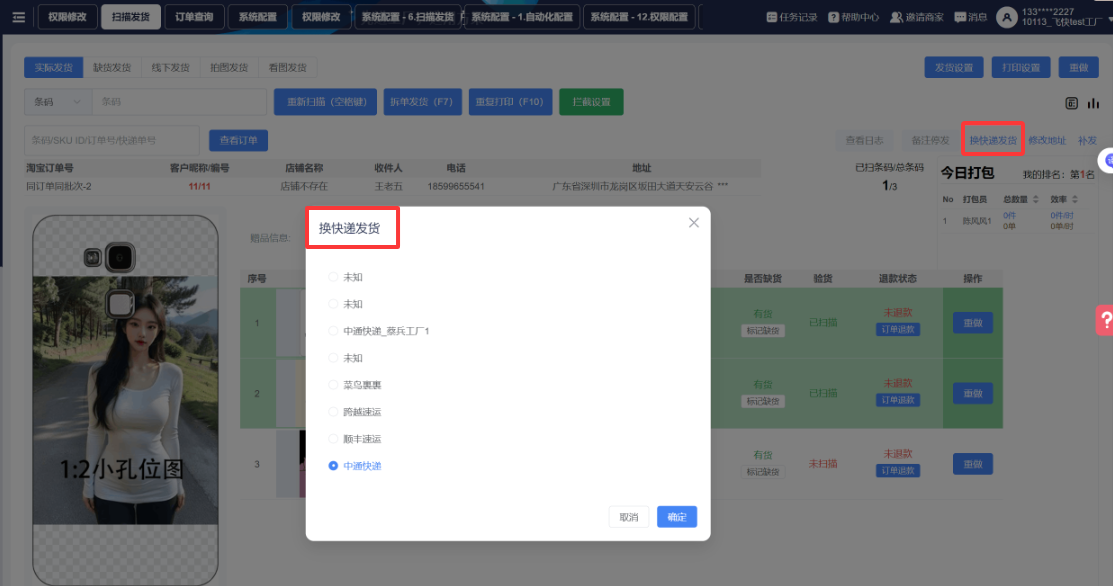
Task: Click the 修改地址 link
Action: coord(1047,140)
